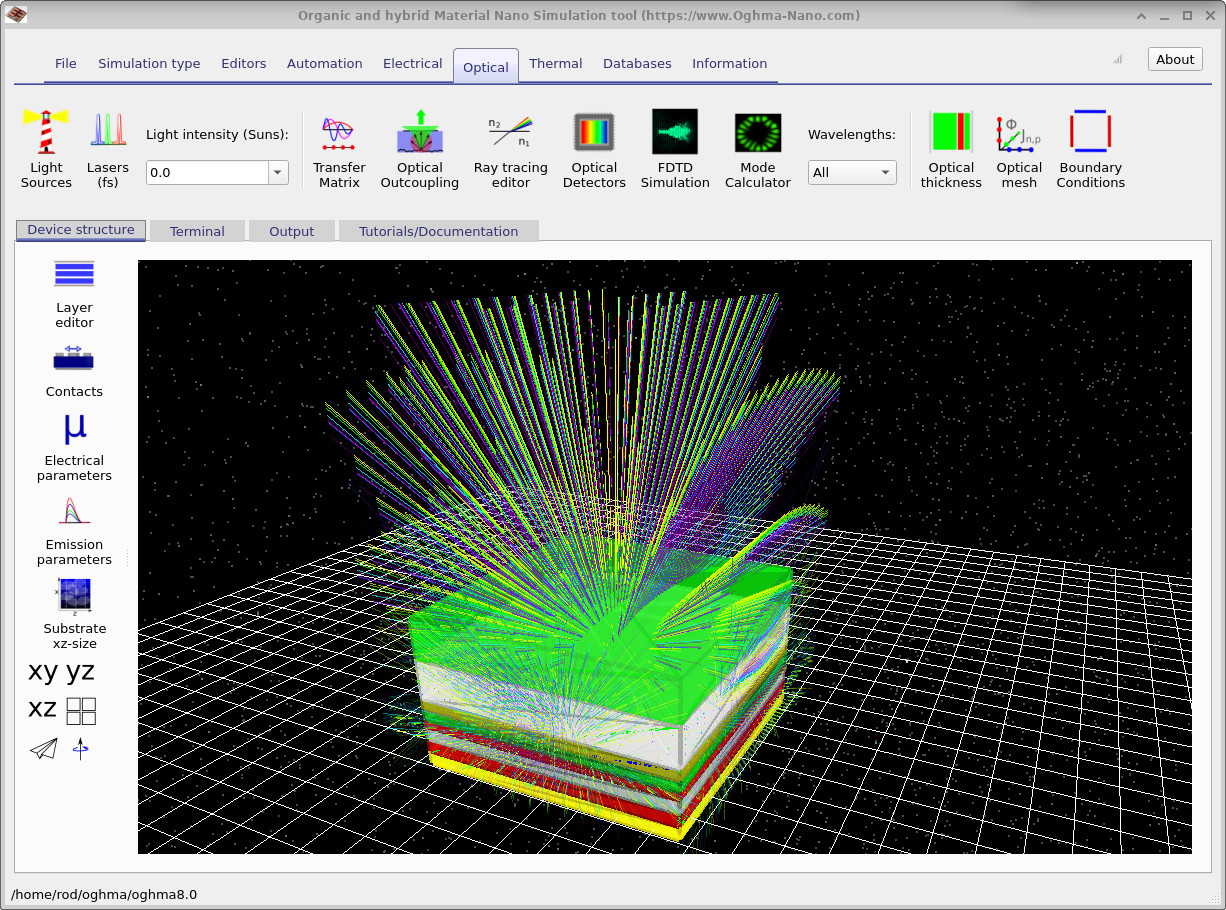This screenshot has width=1226, height=910.
Task: Click the About button
Action: tap(1174, 59)
